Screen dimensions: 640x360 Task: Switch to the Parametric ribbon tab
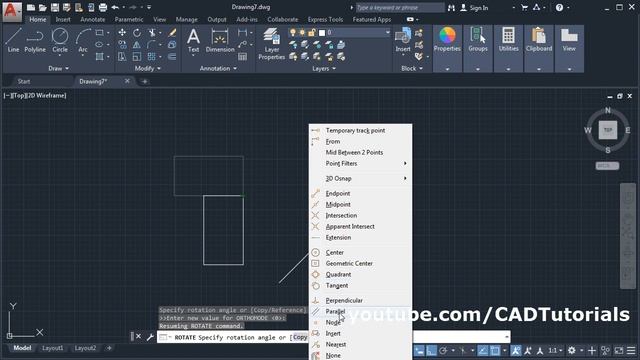click(x=129, y=19)
